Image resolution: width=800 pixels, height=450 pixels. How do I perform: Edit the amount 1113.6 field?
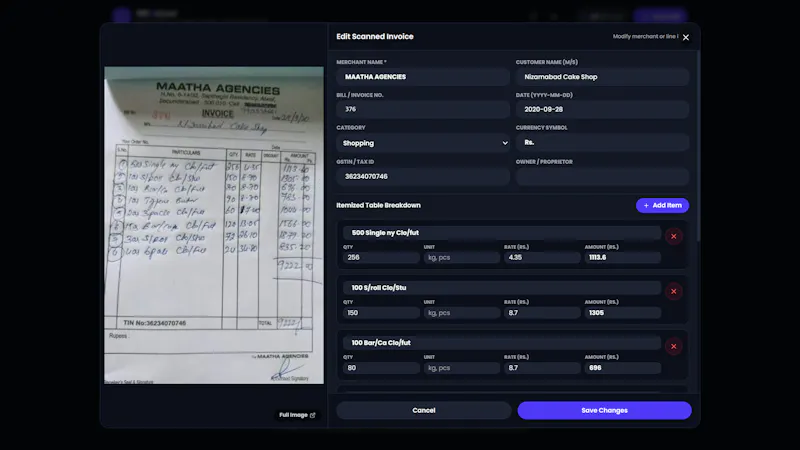pos(623,258)
